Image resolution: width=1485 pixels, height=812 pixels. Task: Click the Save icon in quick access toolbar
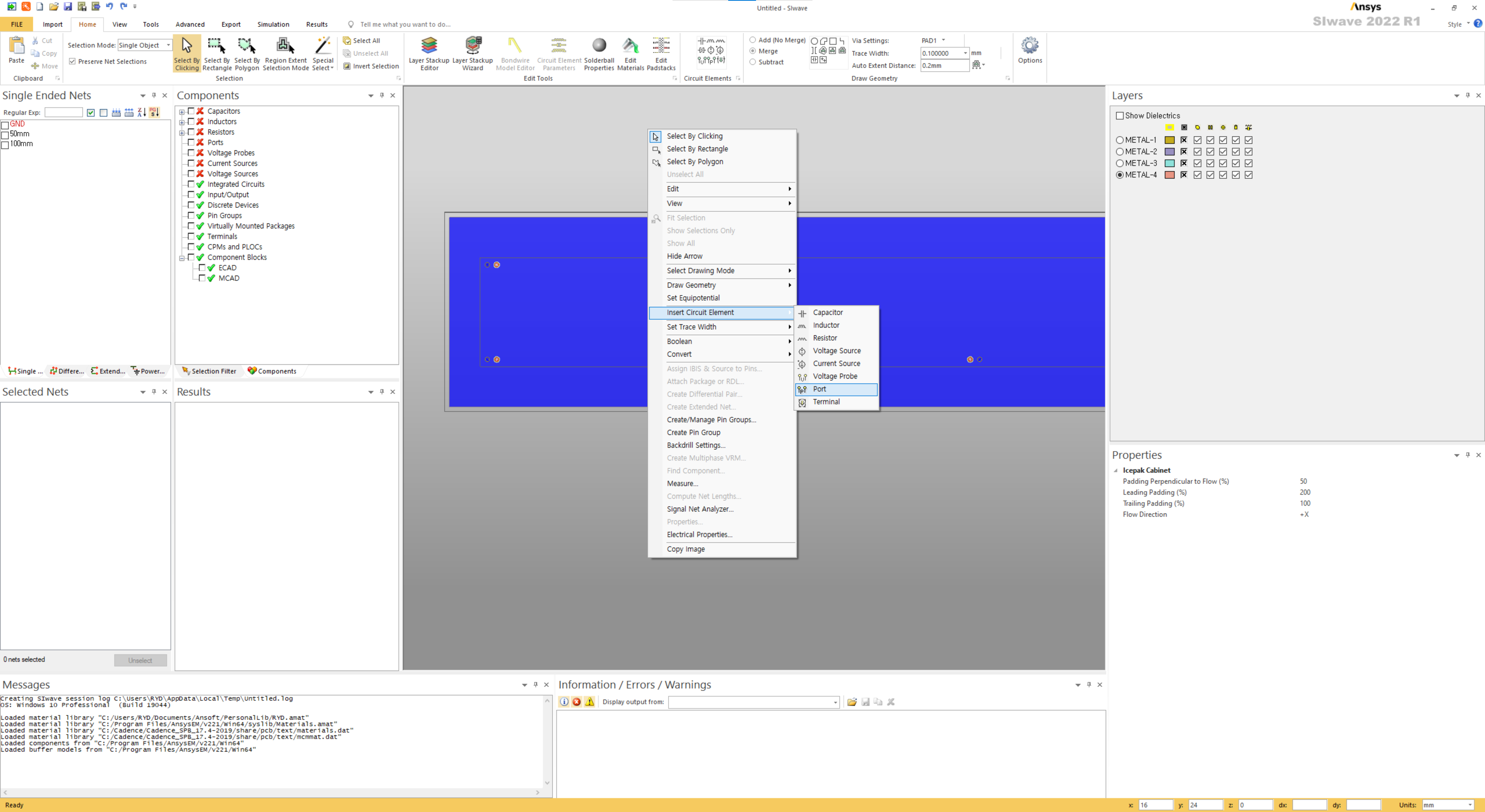pos(68,6)
